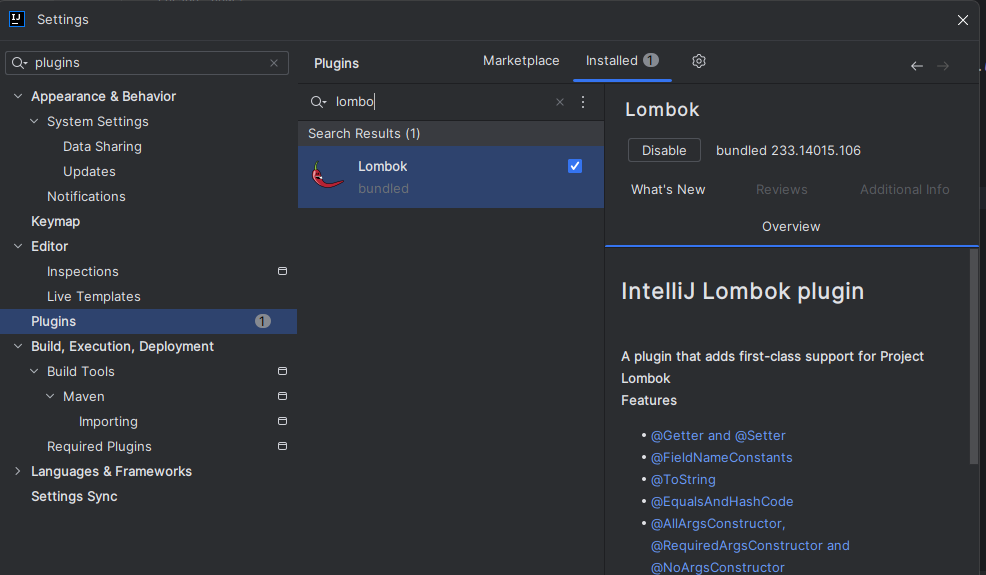Go back with the left arrow
The height and width of the screenshot is (575, 986).
[917, 66]
